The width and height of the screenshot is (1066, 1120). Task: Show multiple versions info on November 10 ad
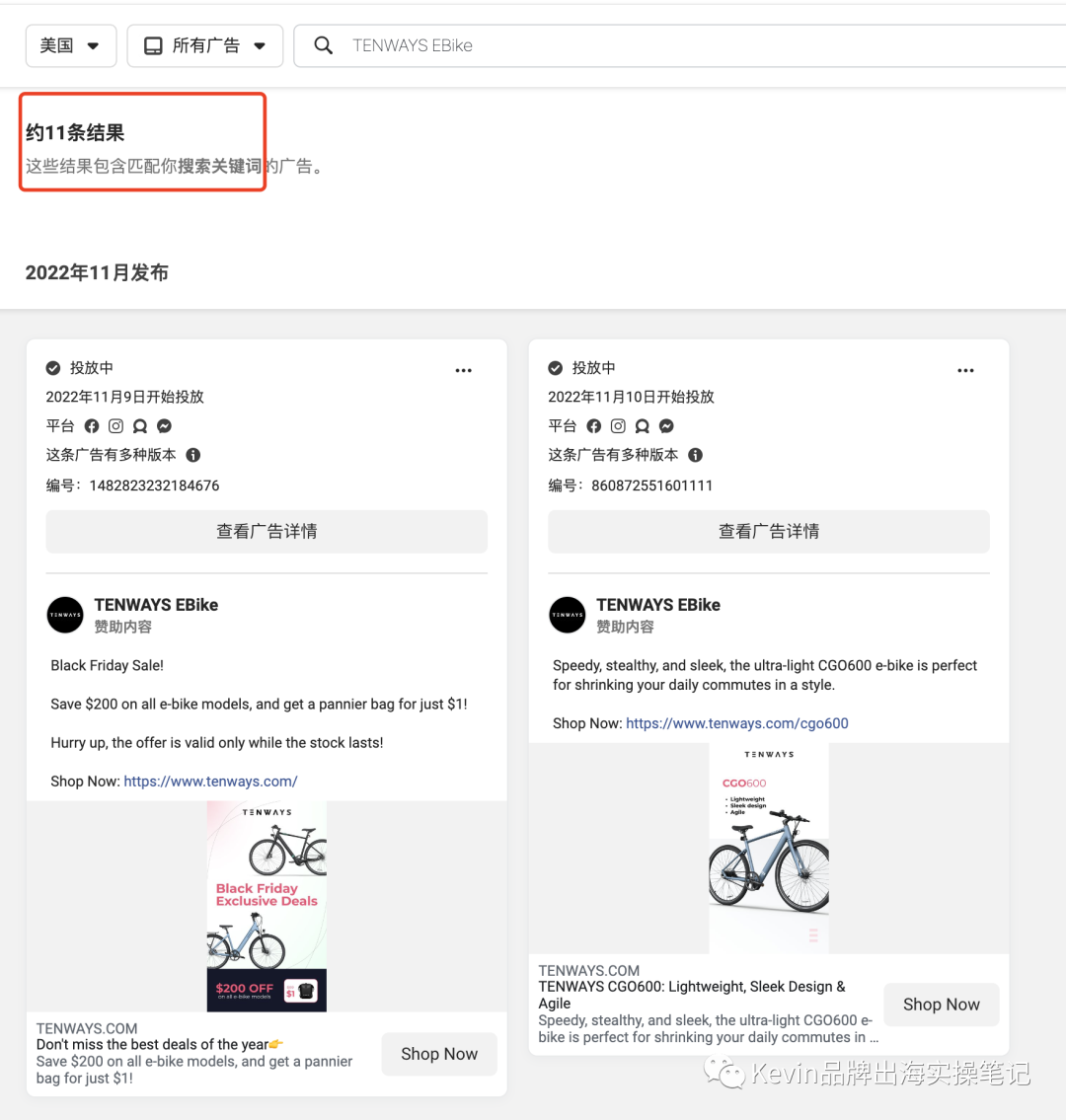695,455
